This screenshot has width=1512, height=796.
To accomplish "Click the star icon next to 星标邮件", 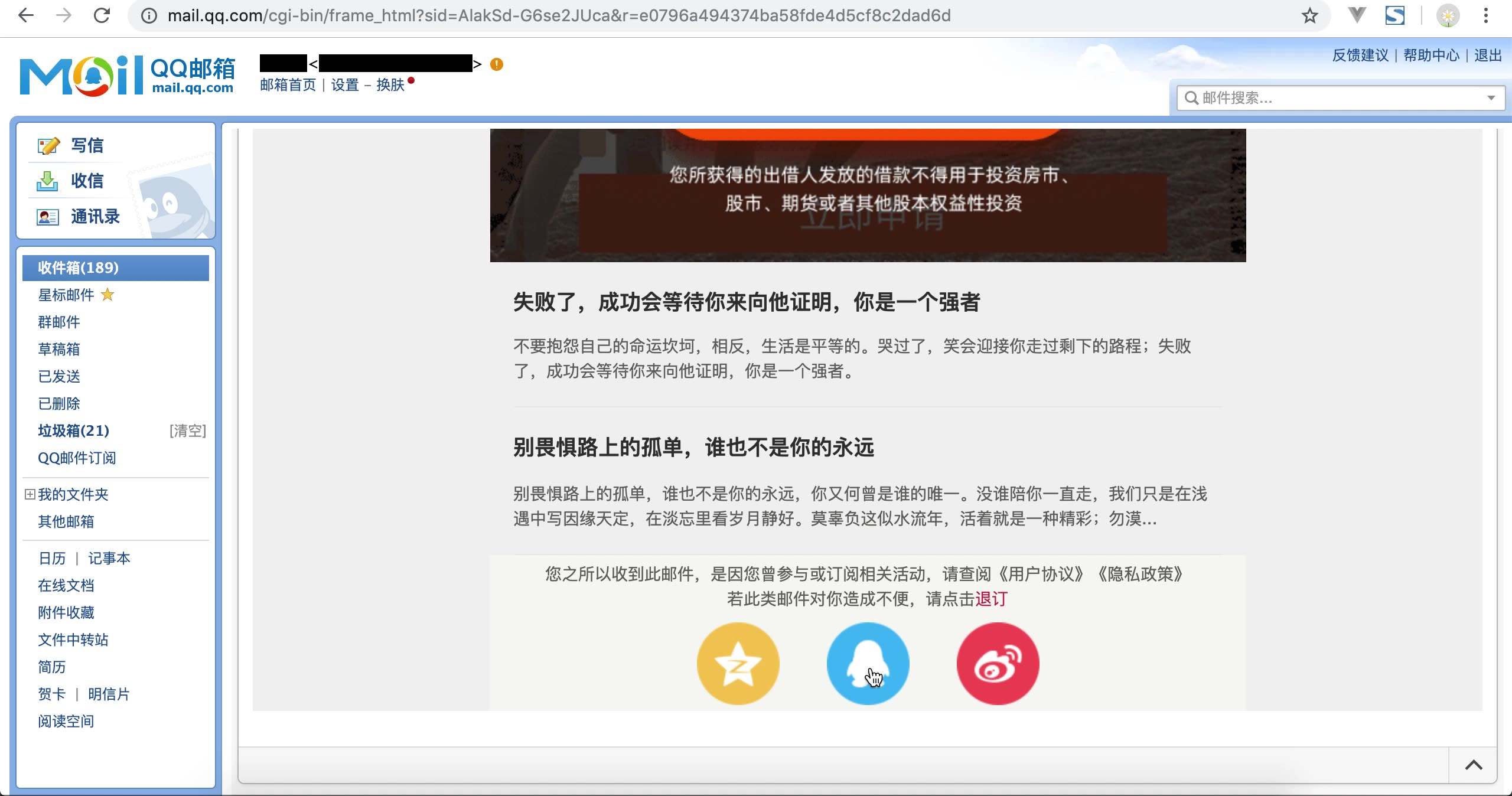I will pyautogui.click(x=107, y=294).
